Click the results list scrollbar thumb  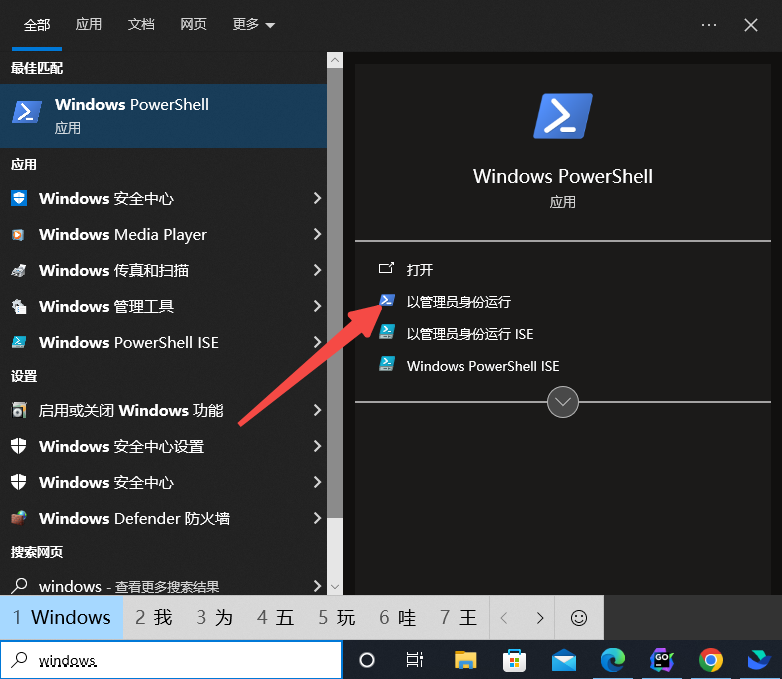click(x=335, y=293)
